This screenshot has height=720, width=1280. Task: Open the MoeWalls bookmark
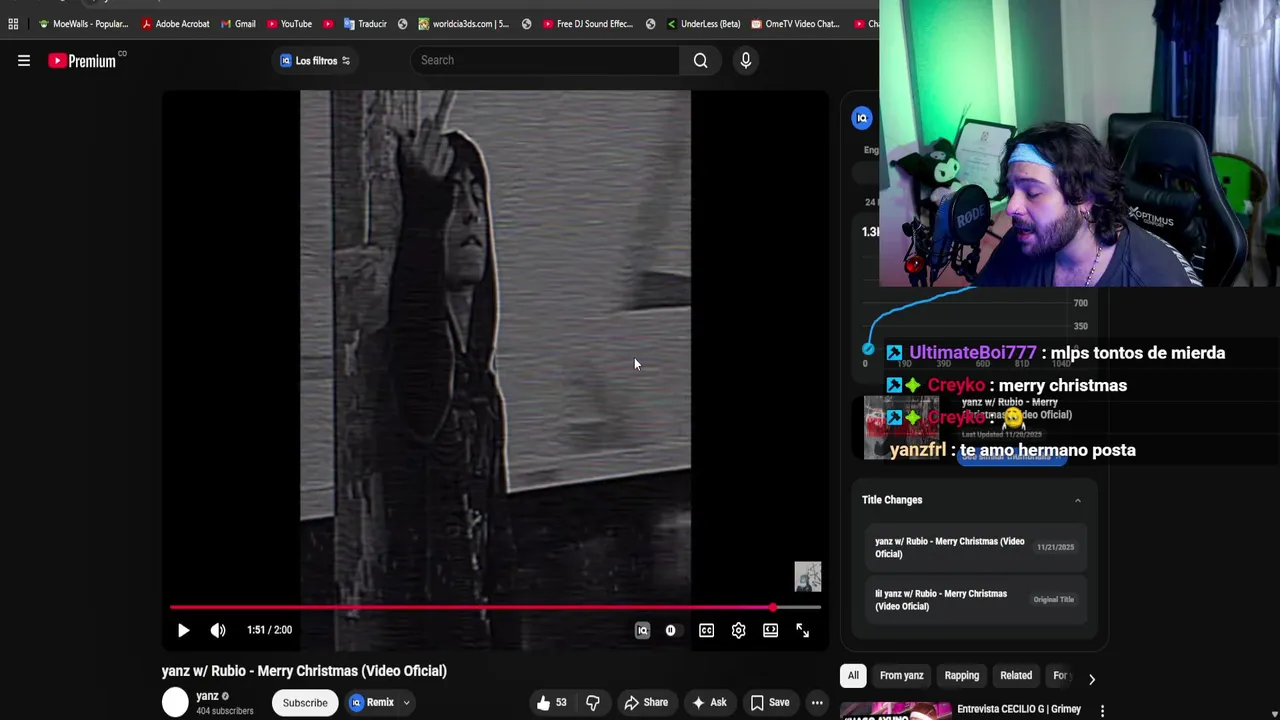[x=83, y=24]
